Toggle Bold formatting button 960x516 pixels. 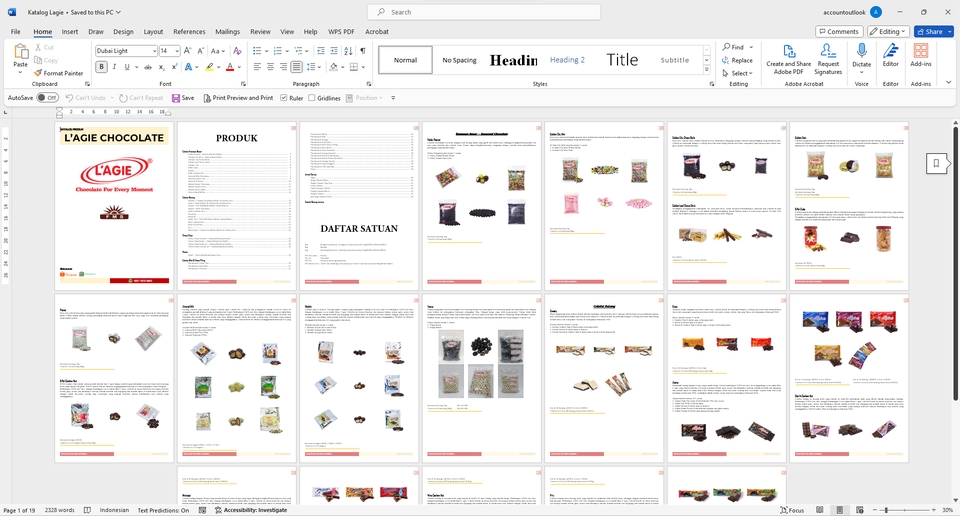tap(102, 67)
